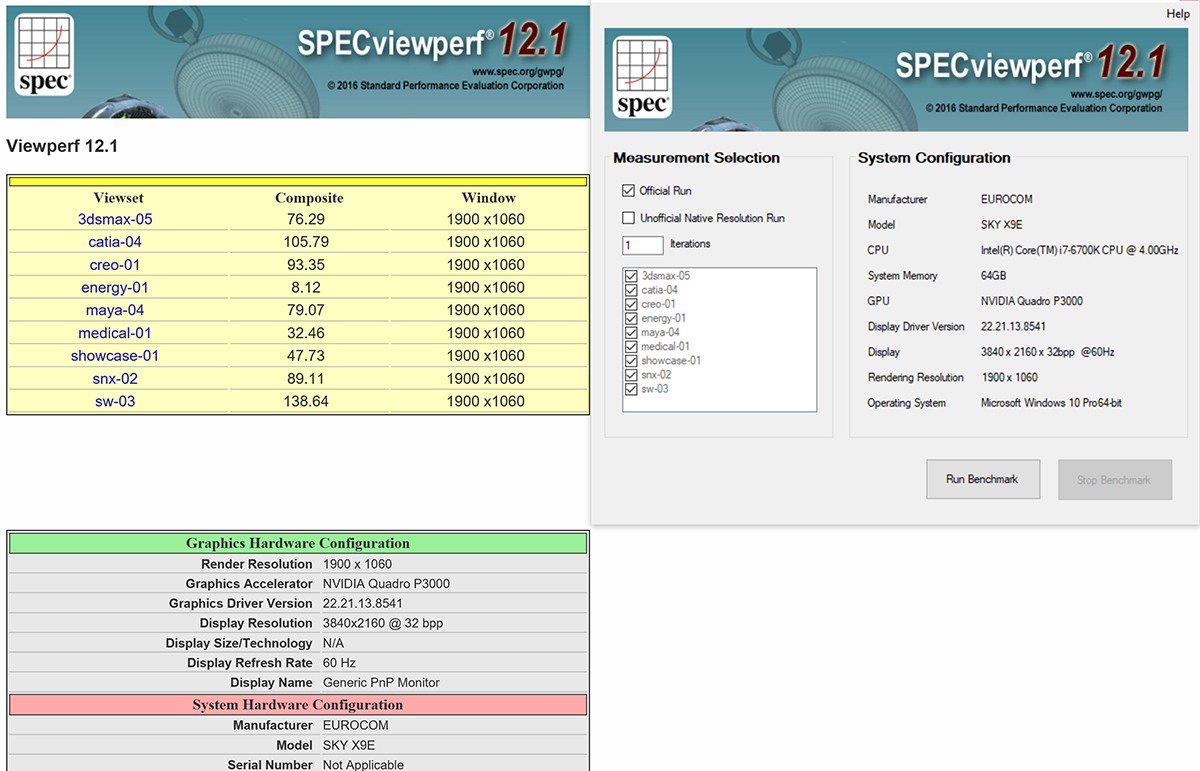Click the snx-02 viewset link

pos(115,379)
